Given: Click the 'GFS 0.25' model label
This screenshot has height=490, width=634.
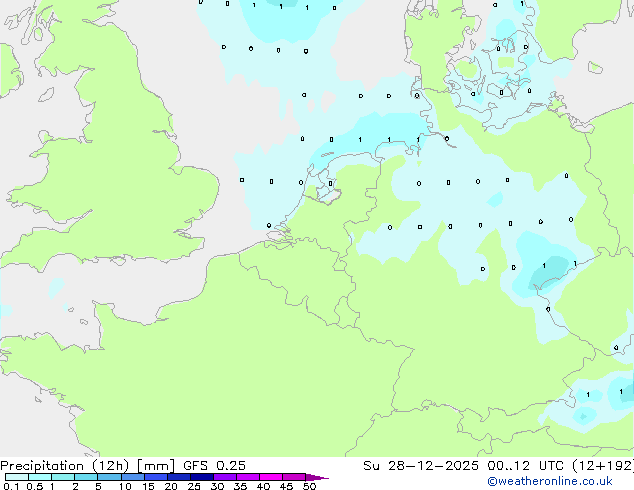Looking at the screenshot, I should click(214, 466).
